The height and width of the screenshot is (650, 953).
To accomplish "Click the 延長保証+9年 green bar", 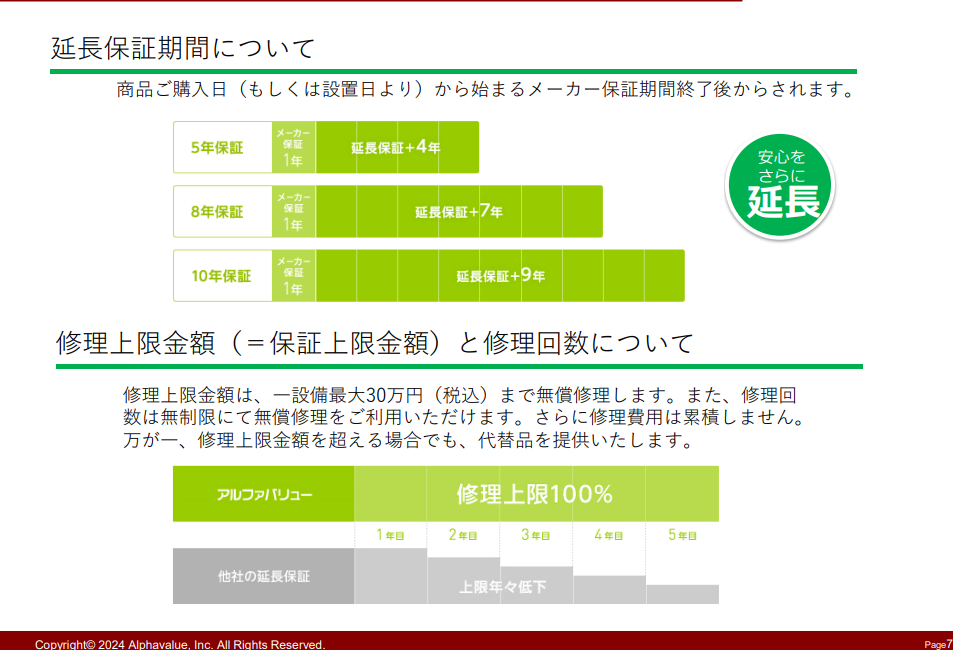I will tap(500, 276).
